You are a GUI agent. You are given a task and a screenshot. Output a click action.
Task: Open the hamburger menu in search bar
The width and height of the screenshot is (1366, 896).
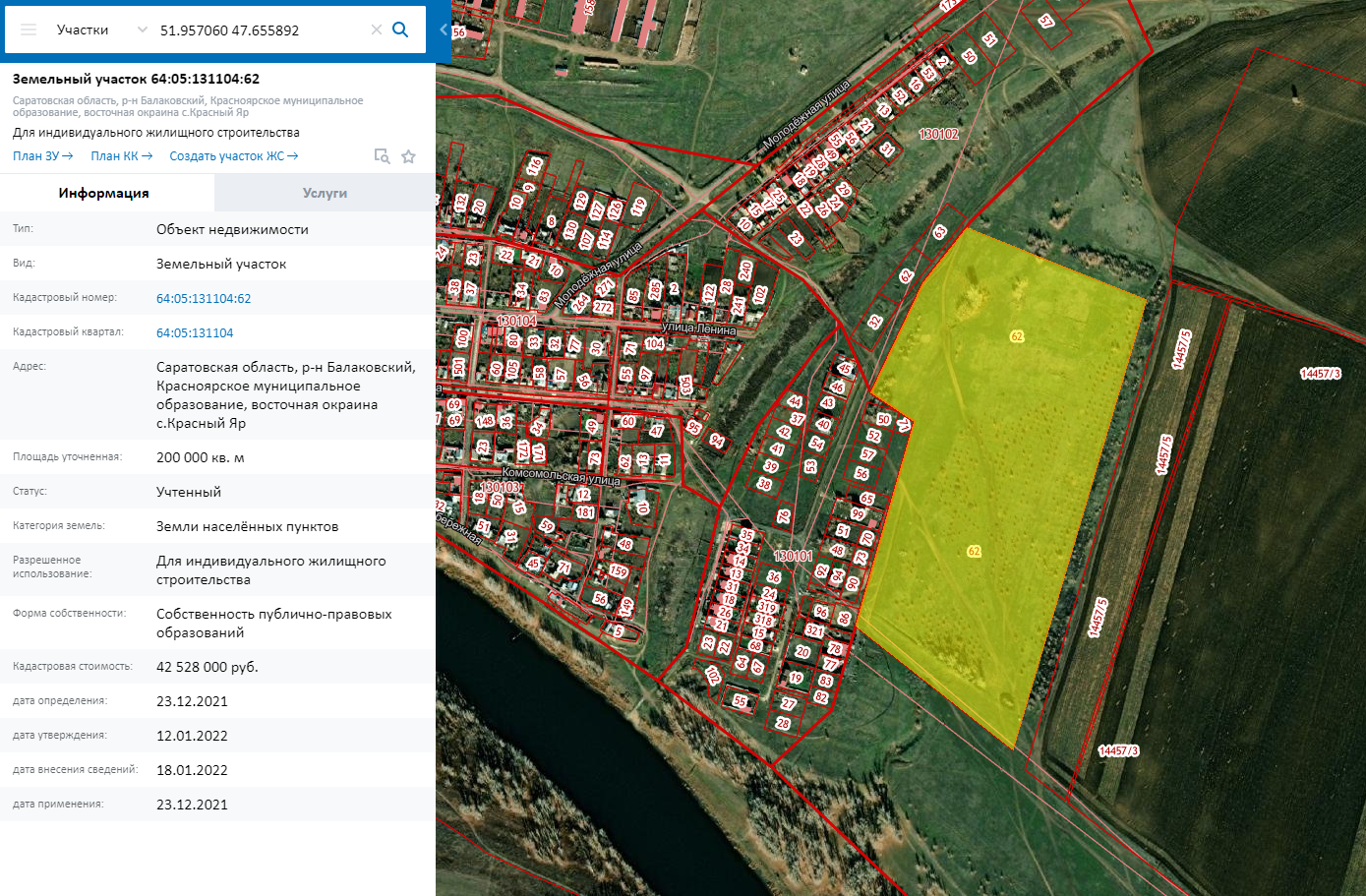coord(29,30)
